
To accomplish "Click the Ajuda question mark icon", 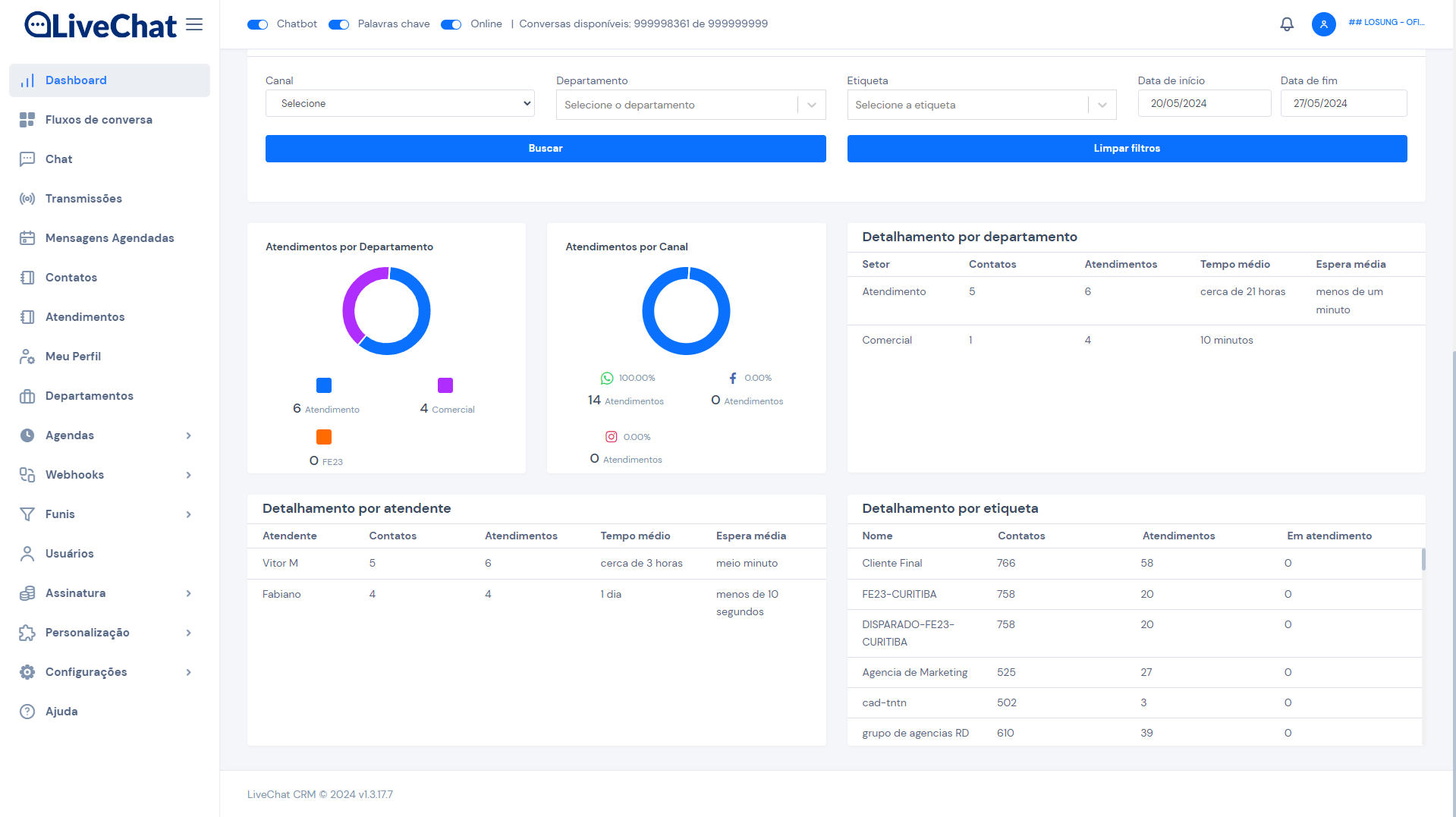I will click(27, 712).
